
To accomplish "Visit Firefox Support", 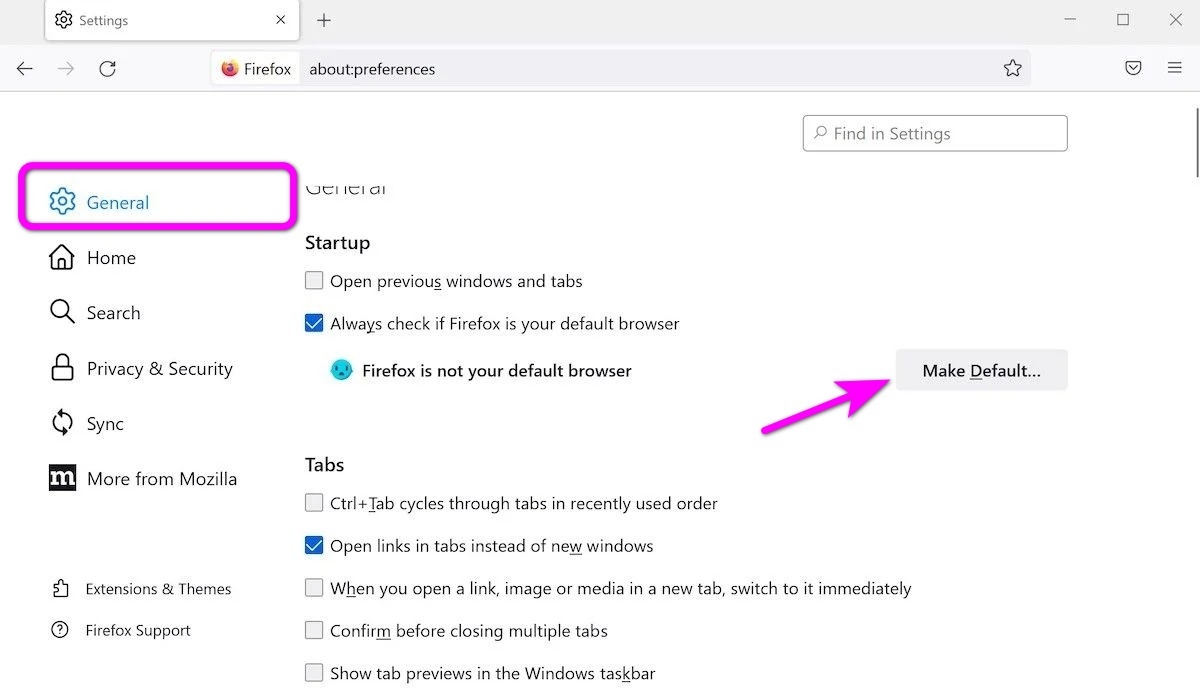I will coord(139,630).
